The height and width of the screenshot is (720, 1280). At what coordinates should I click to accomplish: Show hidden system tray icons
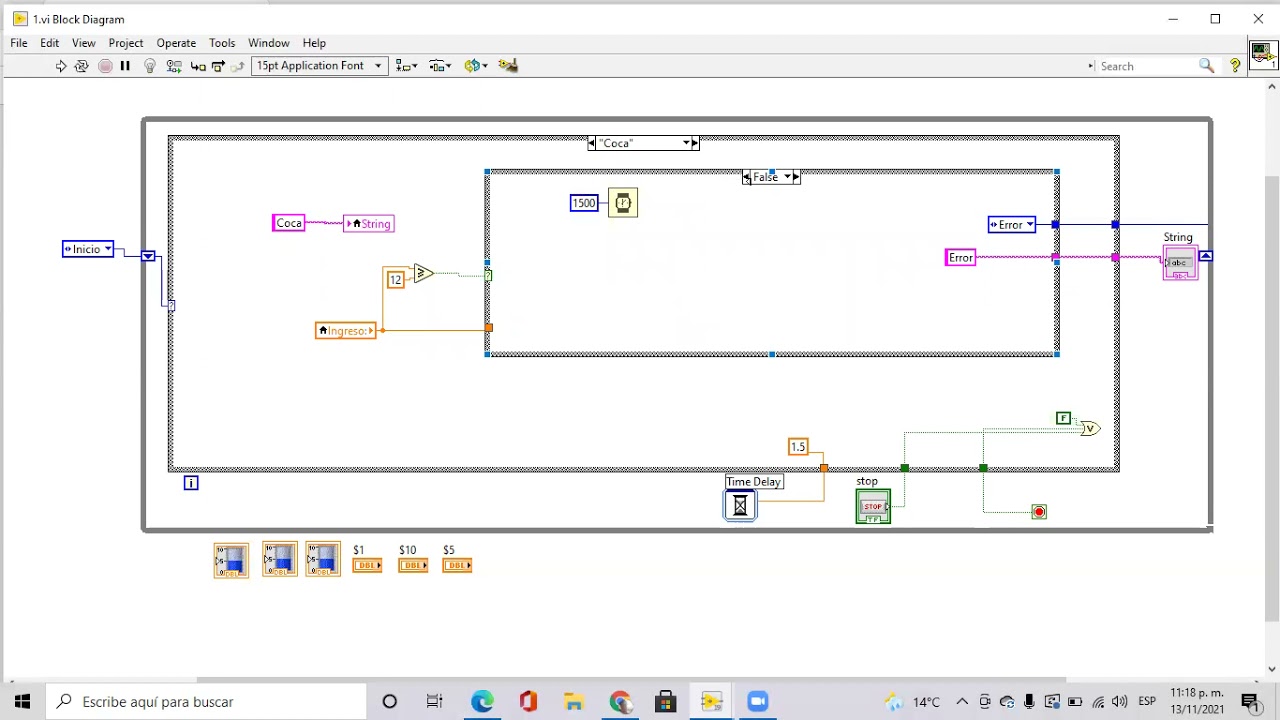(962, 702)
